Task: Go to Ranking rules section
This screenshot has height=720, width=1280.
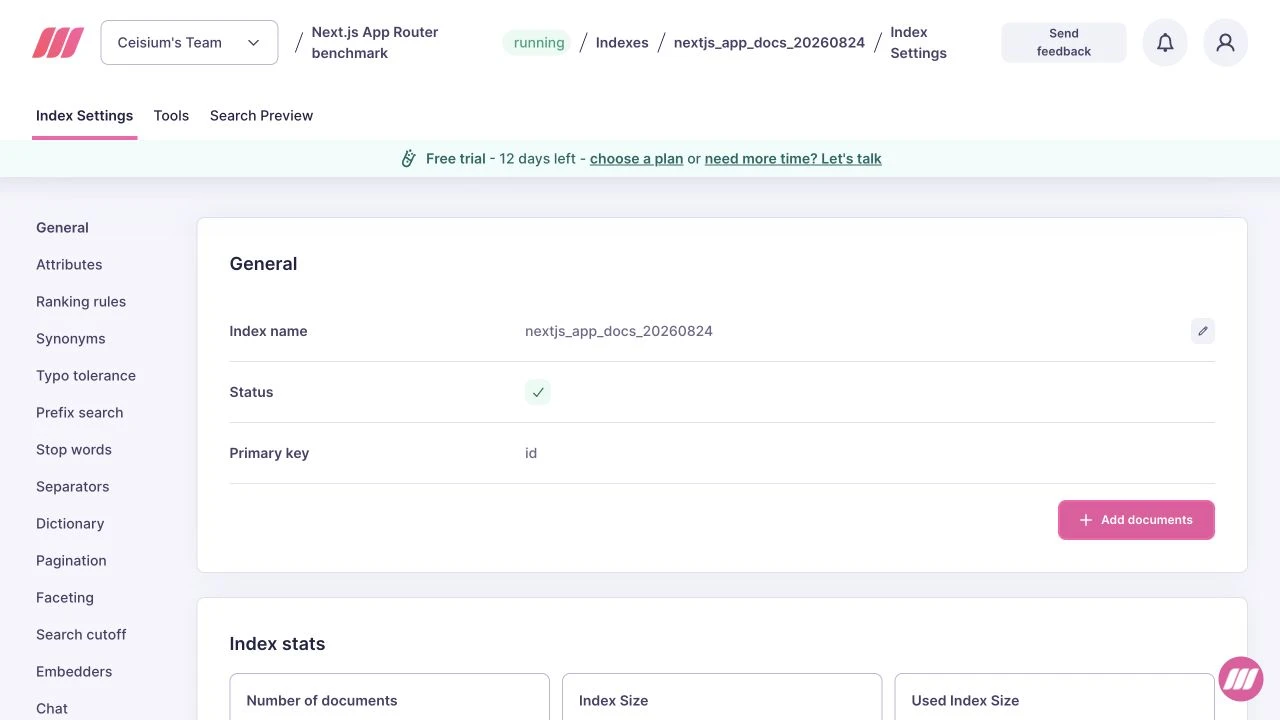Action: pos(81,301)
